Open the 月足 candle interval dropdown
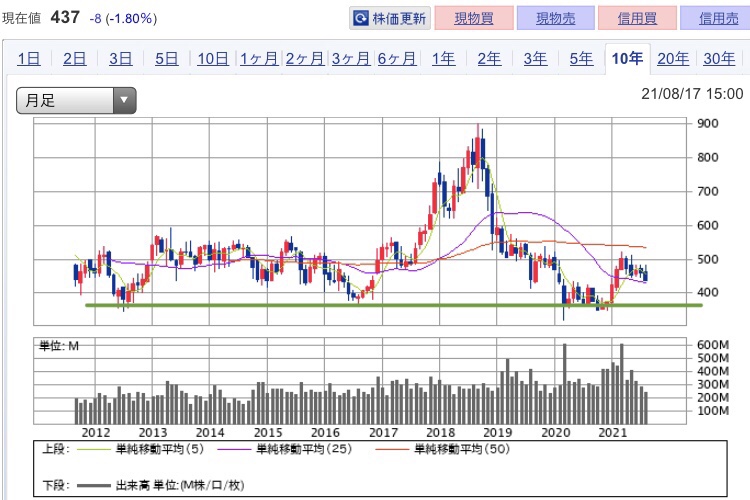Viewport: 750px width, 500px height. point(76,100)
